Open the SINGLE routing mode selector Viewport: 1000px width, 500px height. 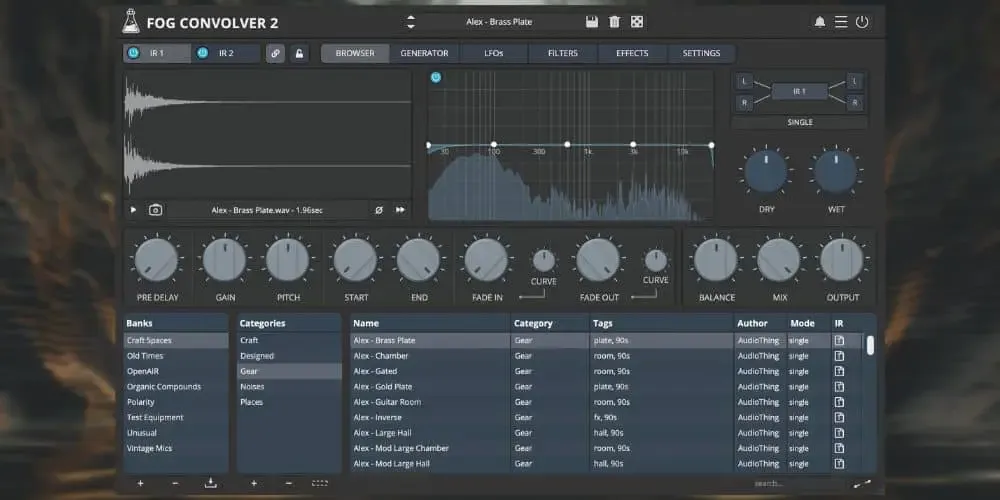click(800, 122)
